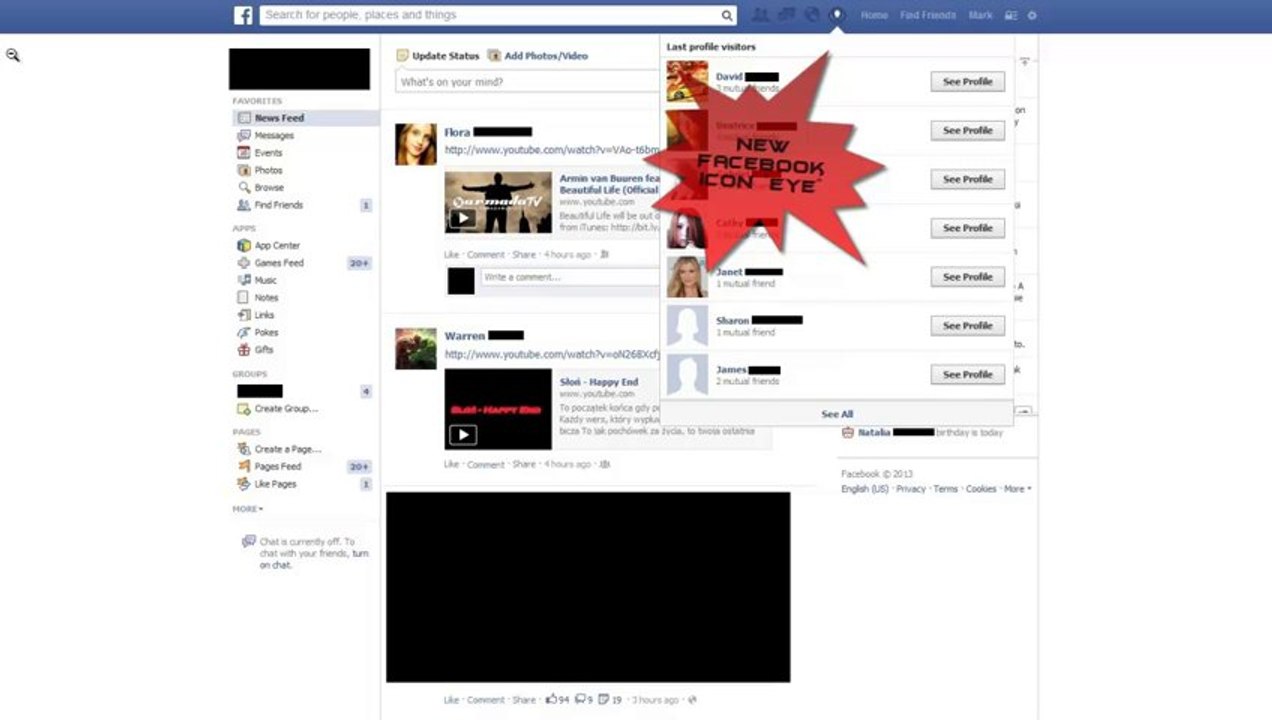
Task: Click the Like Pages icon
Action: [x=244, y=484]
